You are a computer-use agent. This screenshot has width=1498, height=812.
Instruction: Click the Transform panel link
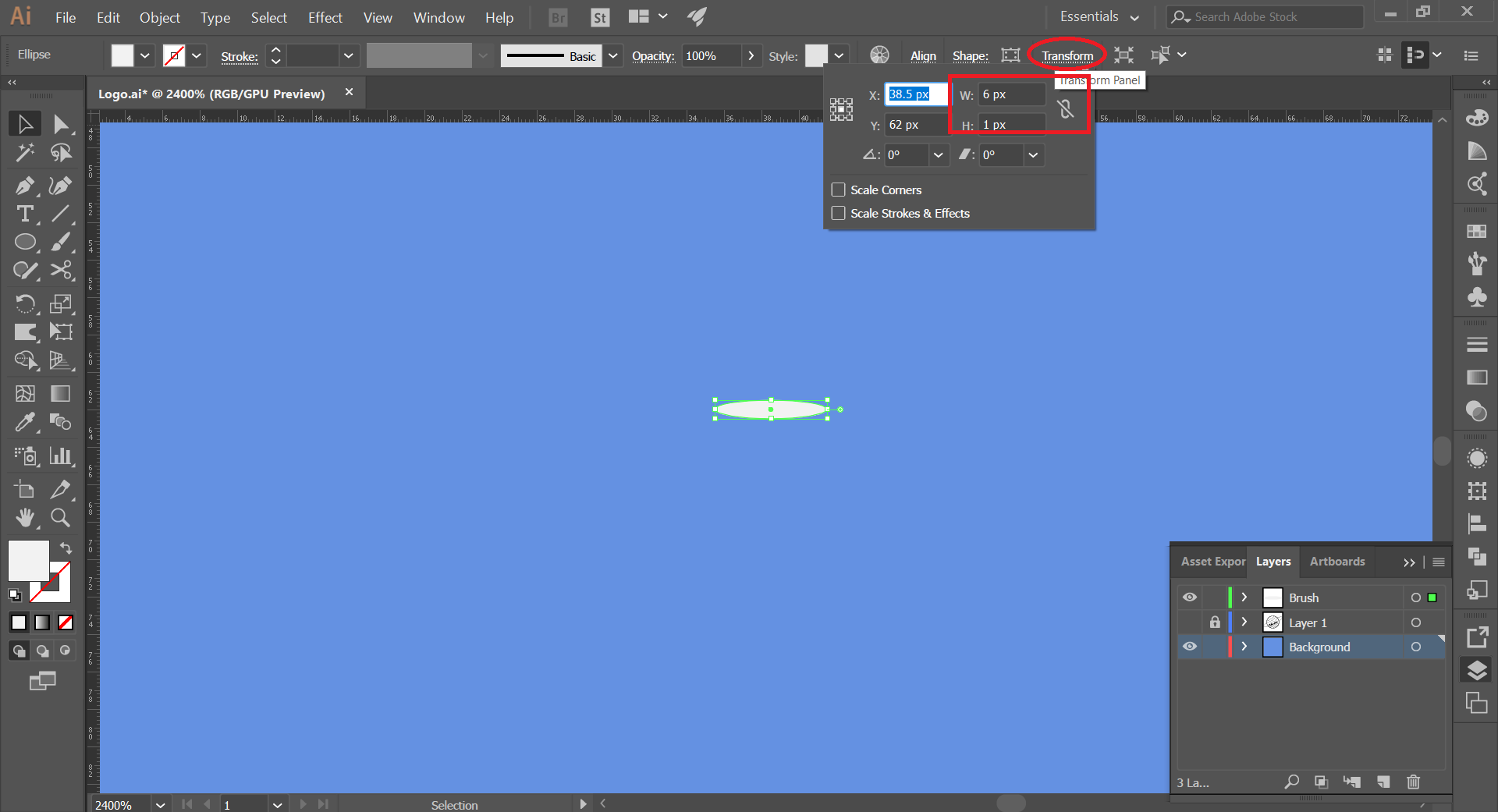pos(1067,56)
